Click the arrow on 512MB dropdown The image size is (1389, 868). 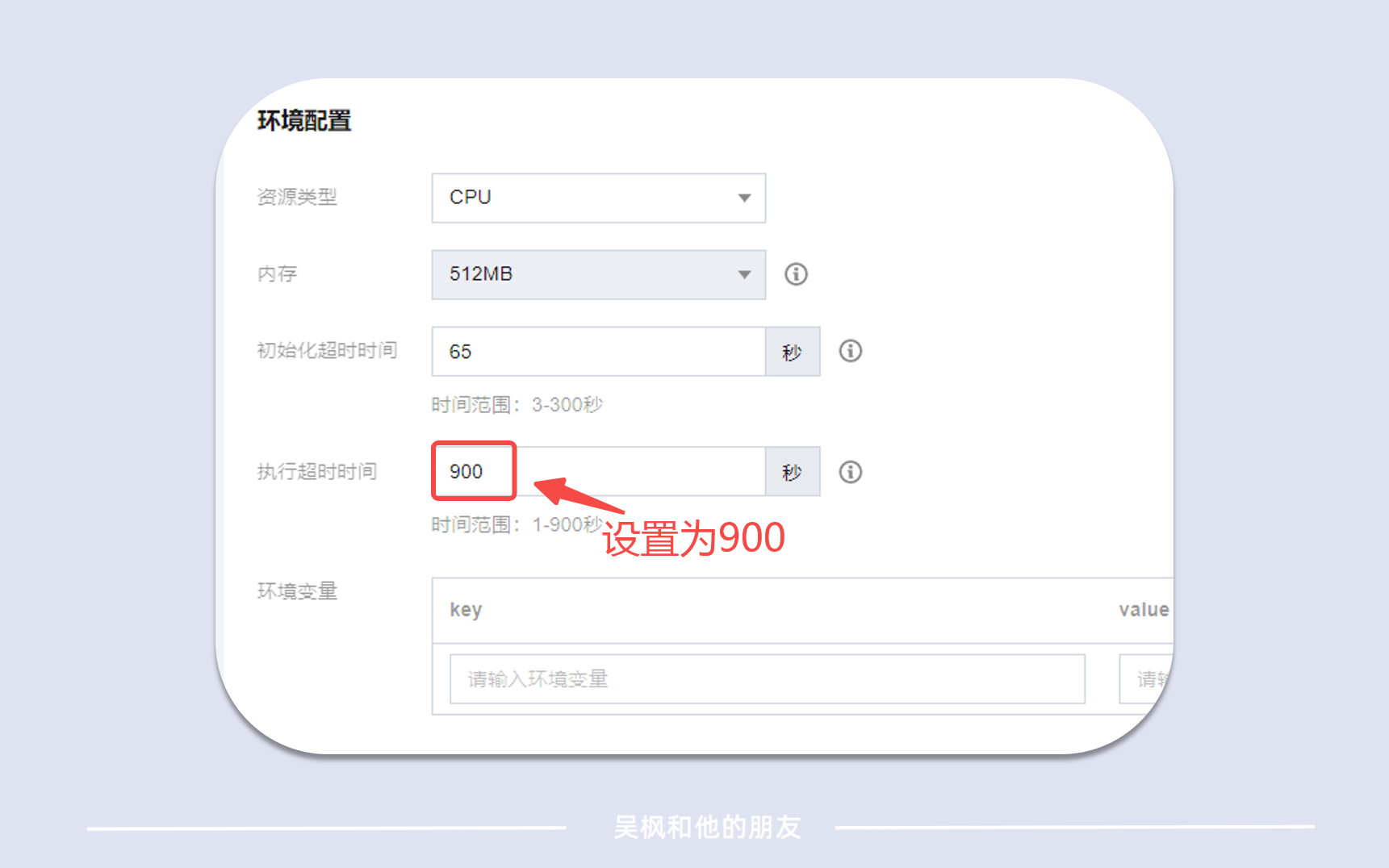coord(744,274)
